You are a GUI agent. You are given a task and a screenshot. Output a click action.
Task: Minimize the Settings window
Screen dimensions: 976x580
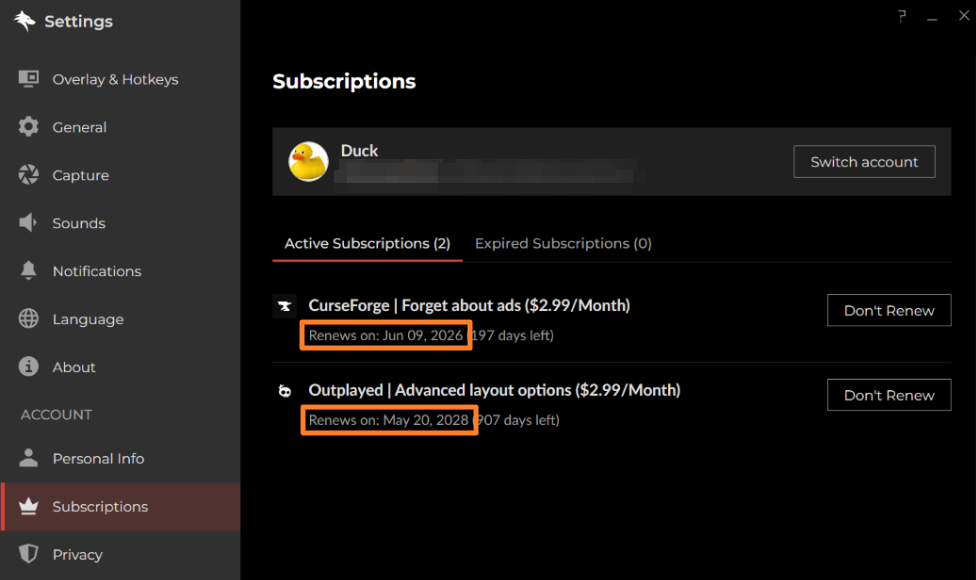[x=932, y=19]
